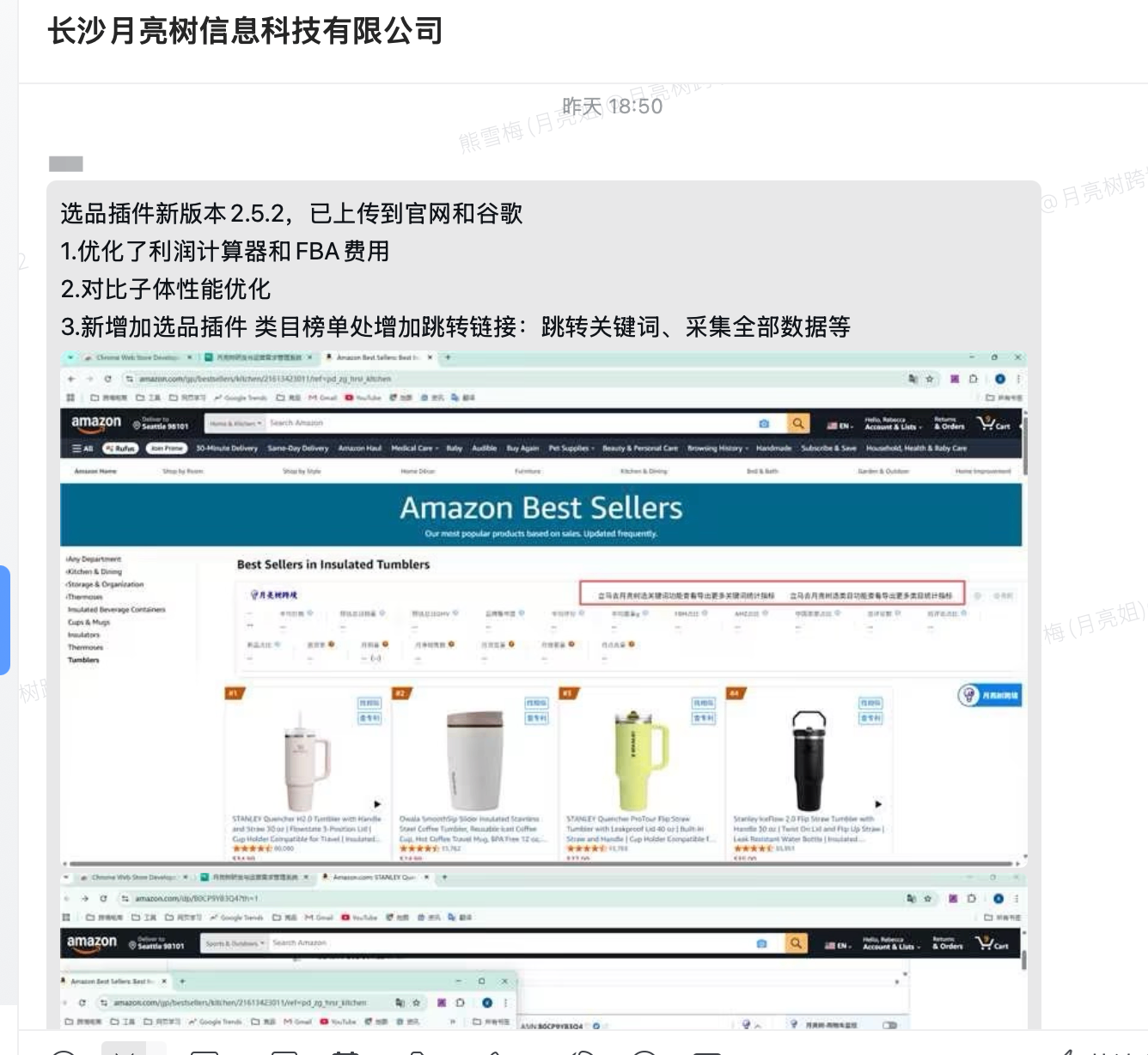Click the Returns & Orders link
The width and height of the screenshot is (1148, 1055).
tap(949, 424)
